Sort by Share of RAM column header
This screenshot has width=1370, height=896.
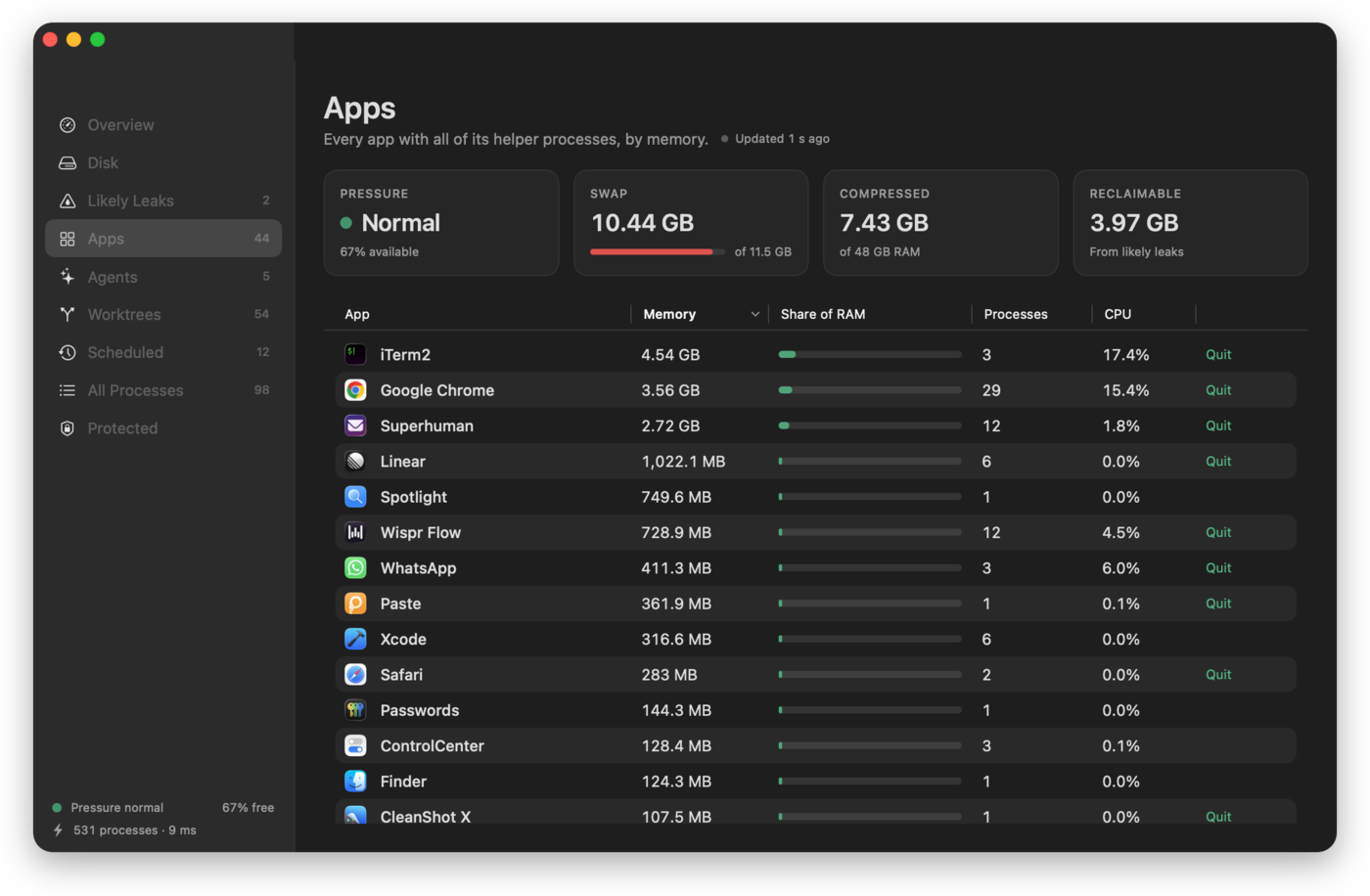pyautogui.click(x=823, y=314)
